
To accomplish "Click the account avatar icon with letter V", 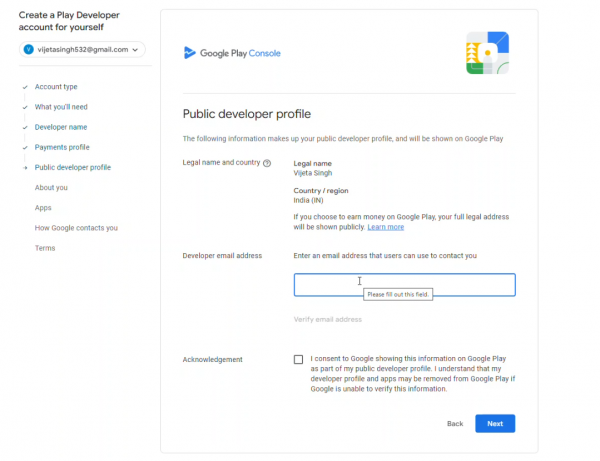I will coord(29,49).
